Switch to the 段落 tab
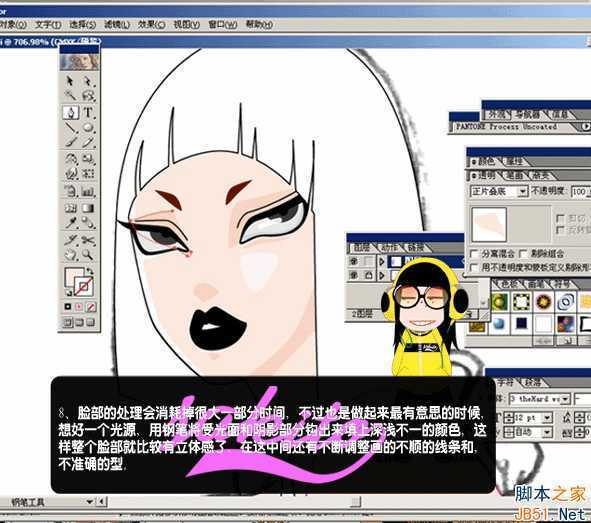591x523 pixels. pyautogui.click(x=533, y=382)
